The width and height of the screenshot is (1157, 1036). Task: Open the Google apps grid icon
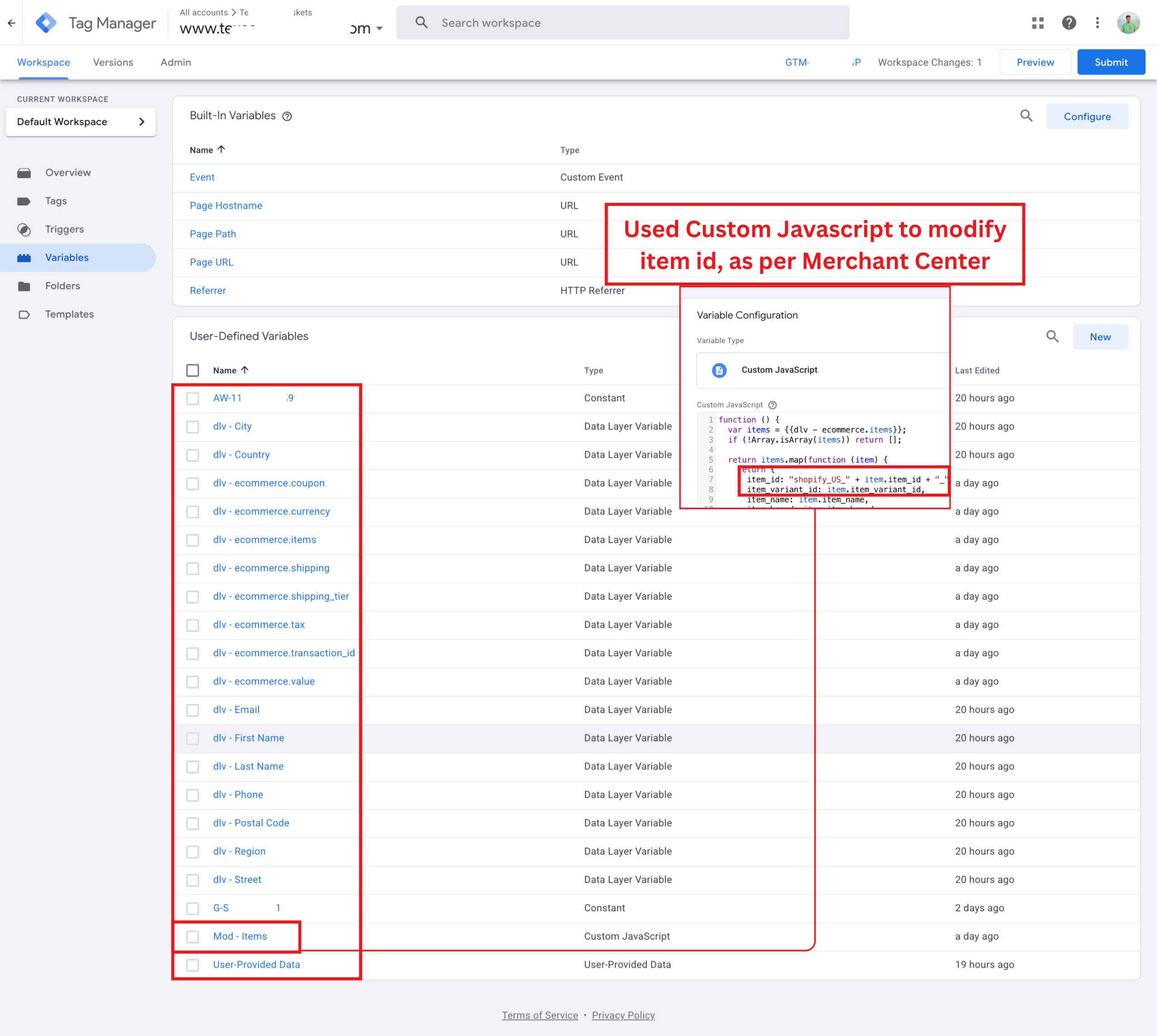(1038, 23)
